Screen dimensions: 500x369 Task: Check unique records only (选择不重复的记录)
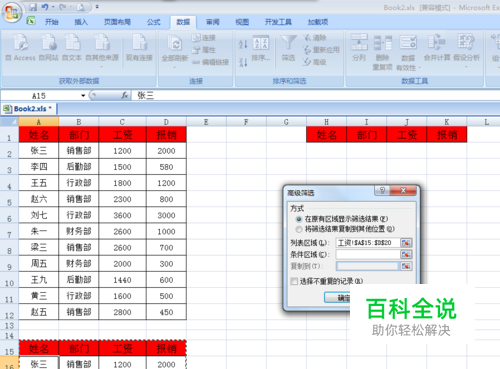294,281
